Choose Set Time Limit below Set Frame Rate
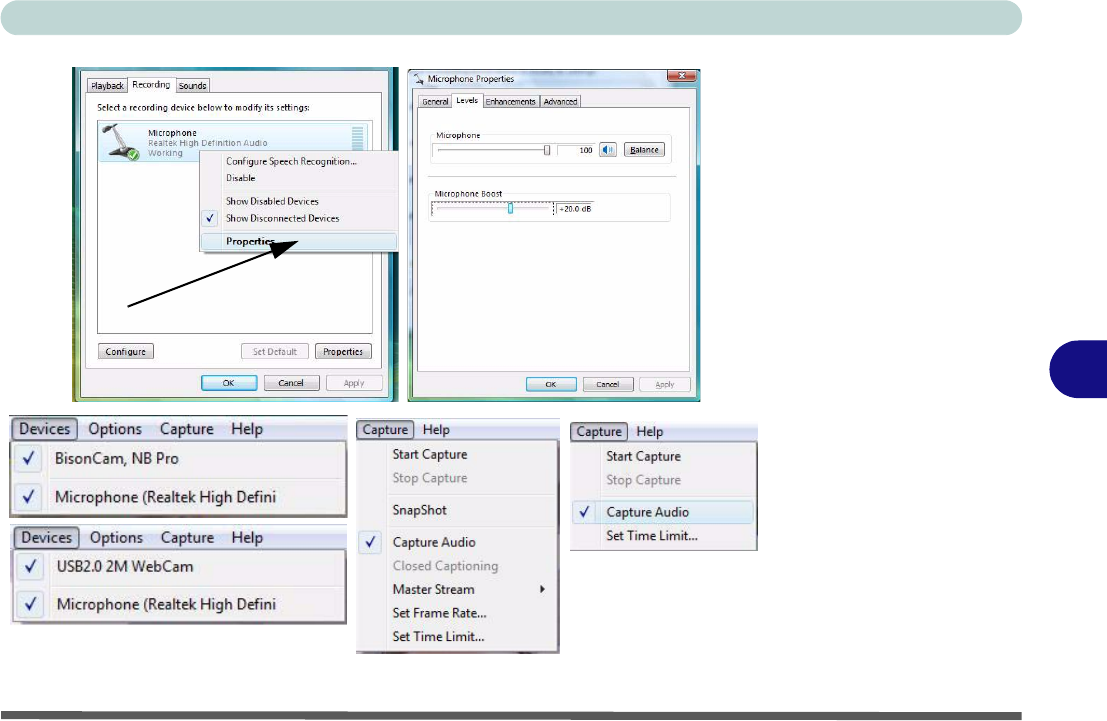The image size is (1107, 721). click(457, 636)
